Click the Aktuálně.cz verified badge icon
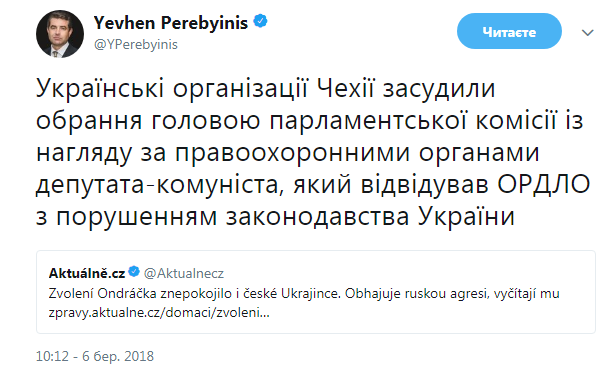The image size is (614, 372). [134, 271]
